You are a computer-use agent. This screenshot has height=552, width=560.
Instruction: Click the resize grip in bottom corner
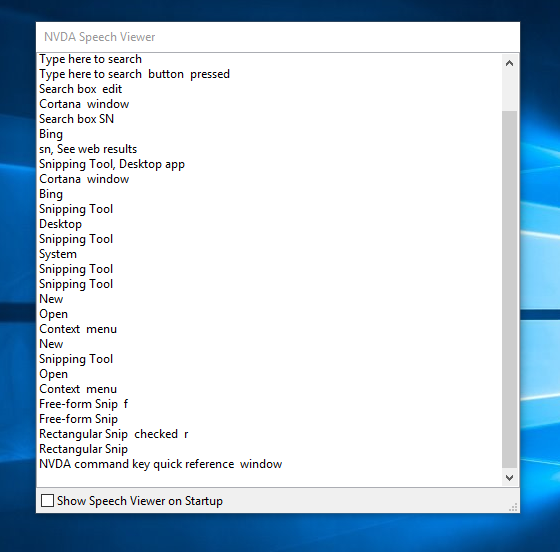513,507
